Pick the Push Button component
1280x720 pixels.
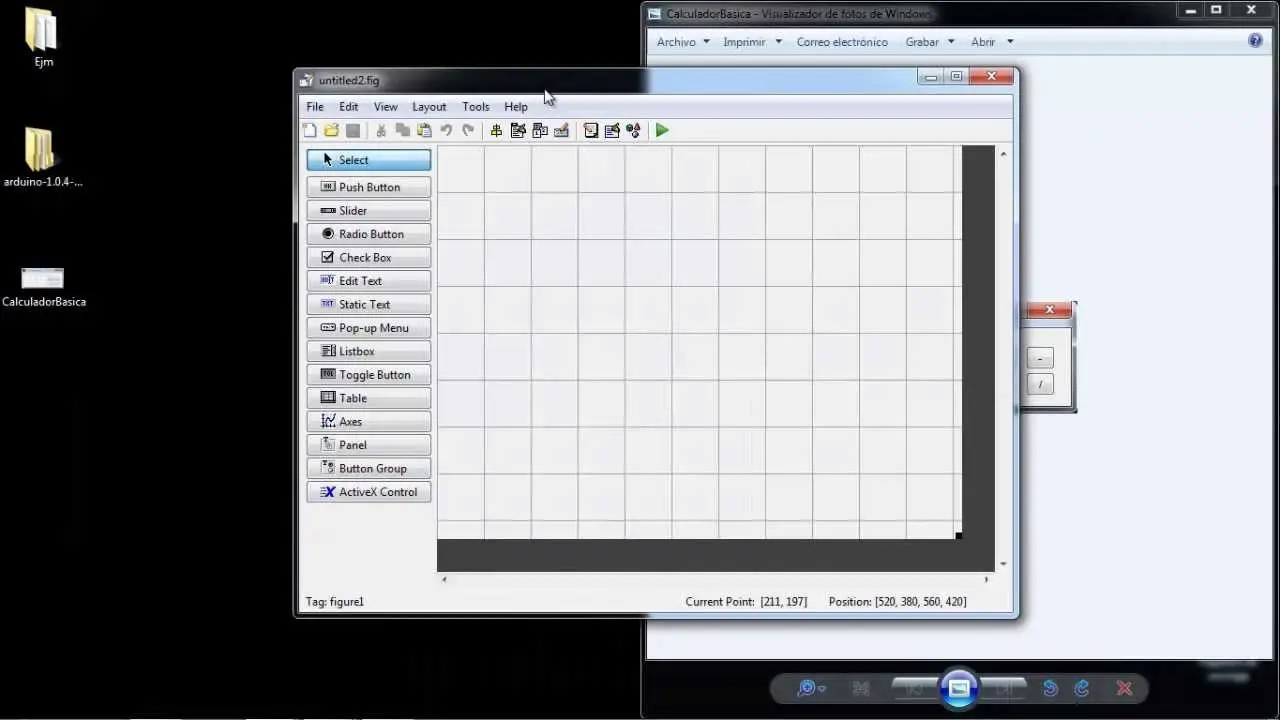pyautogui.click(x=369, y=187)
